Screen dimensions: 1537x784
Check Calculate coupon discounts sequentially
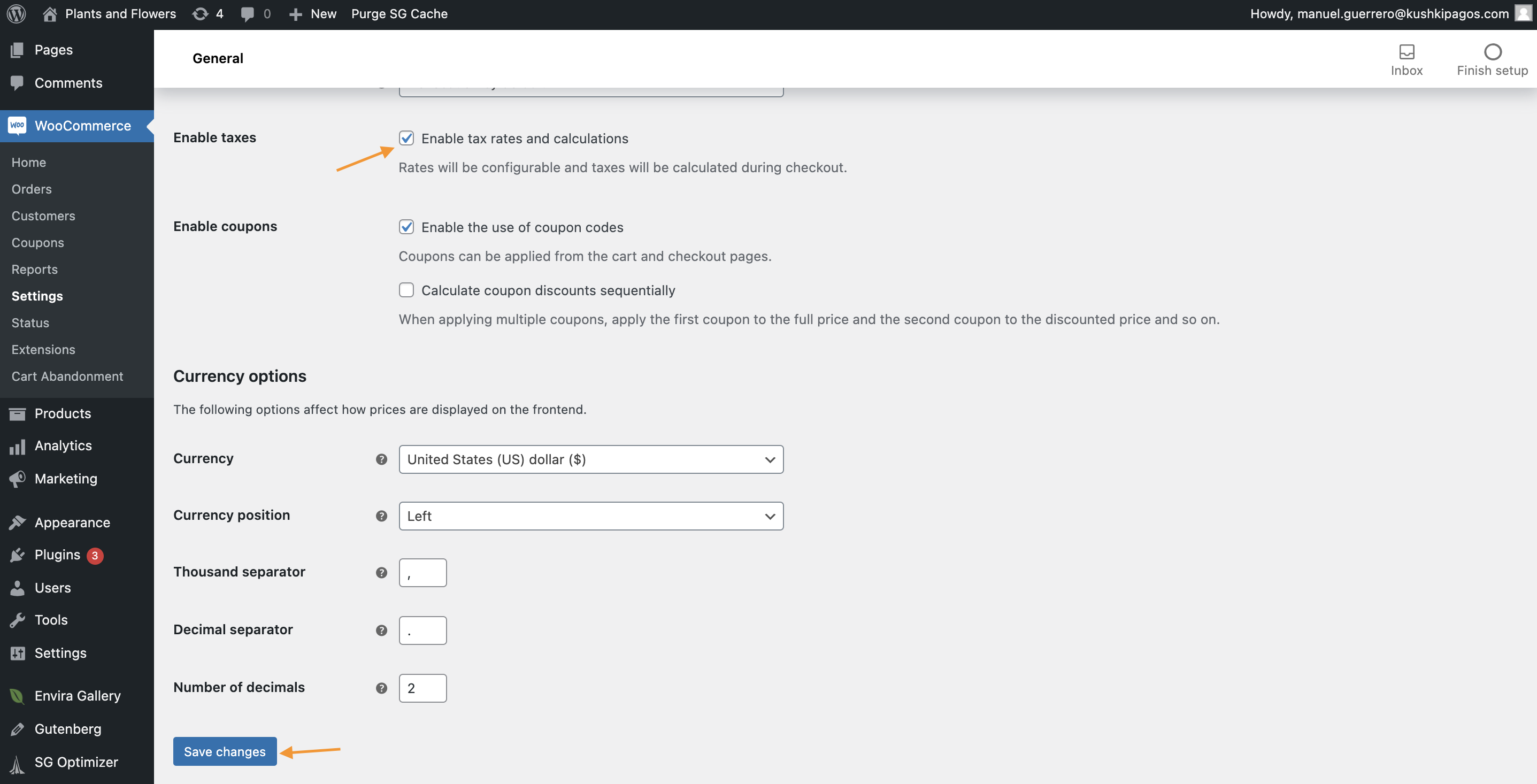click(406, 290)
